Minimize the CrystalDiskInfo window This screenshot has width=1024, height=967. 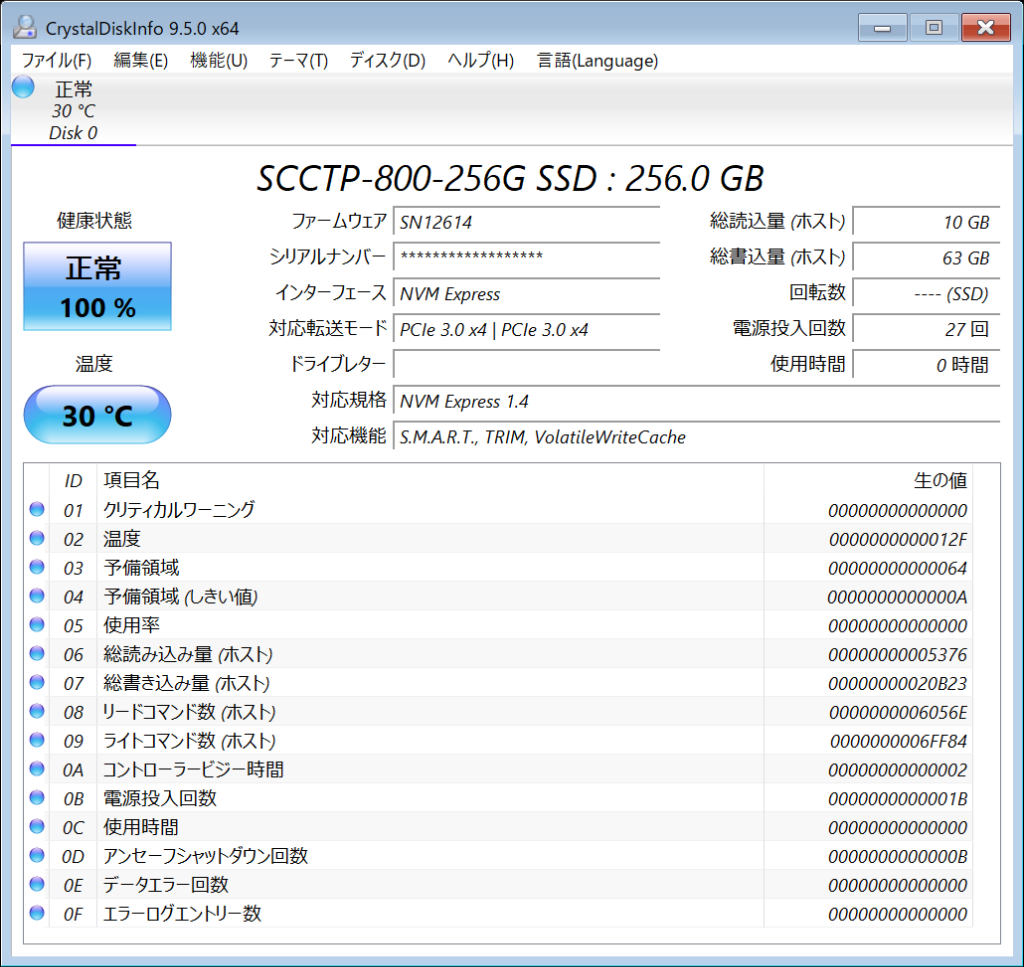tap(882, 27)
